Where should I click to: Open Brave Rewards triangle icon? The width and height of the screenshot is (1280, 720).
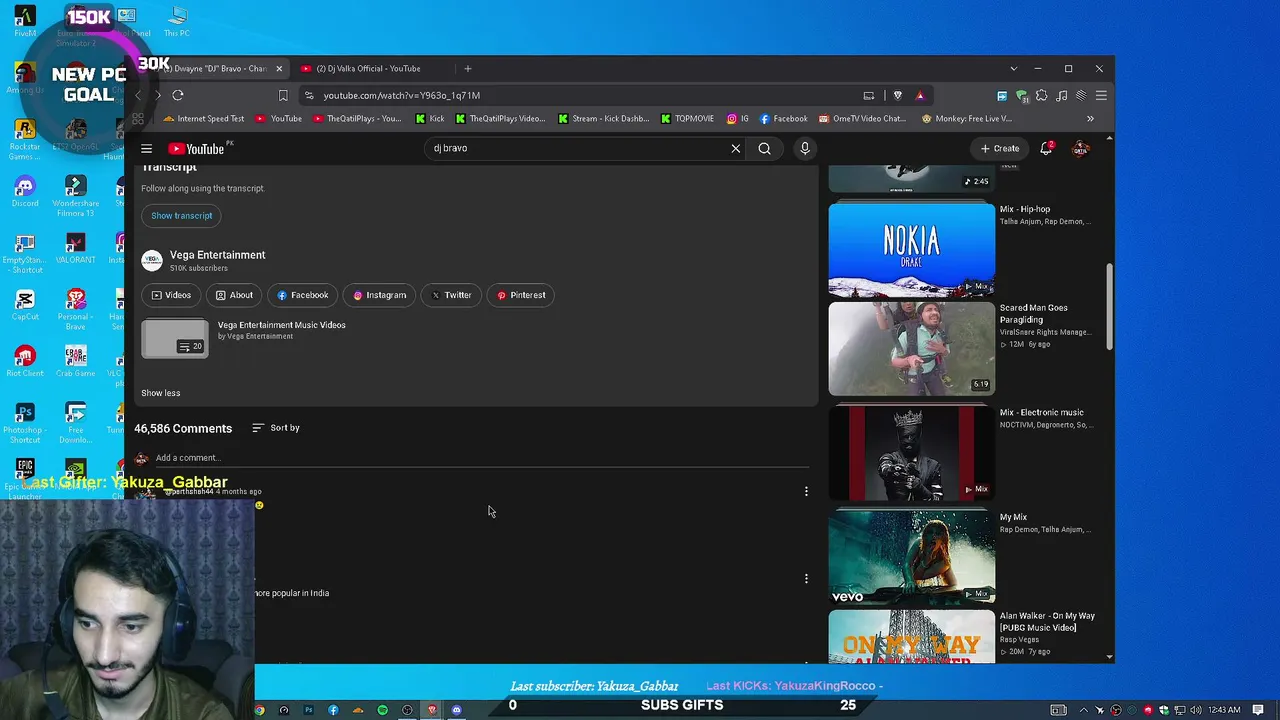tap(920, 95)
